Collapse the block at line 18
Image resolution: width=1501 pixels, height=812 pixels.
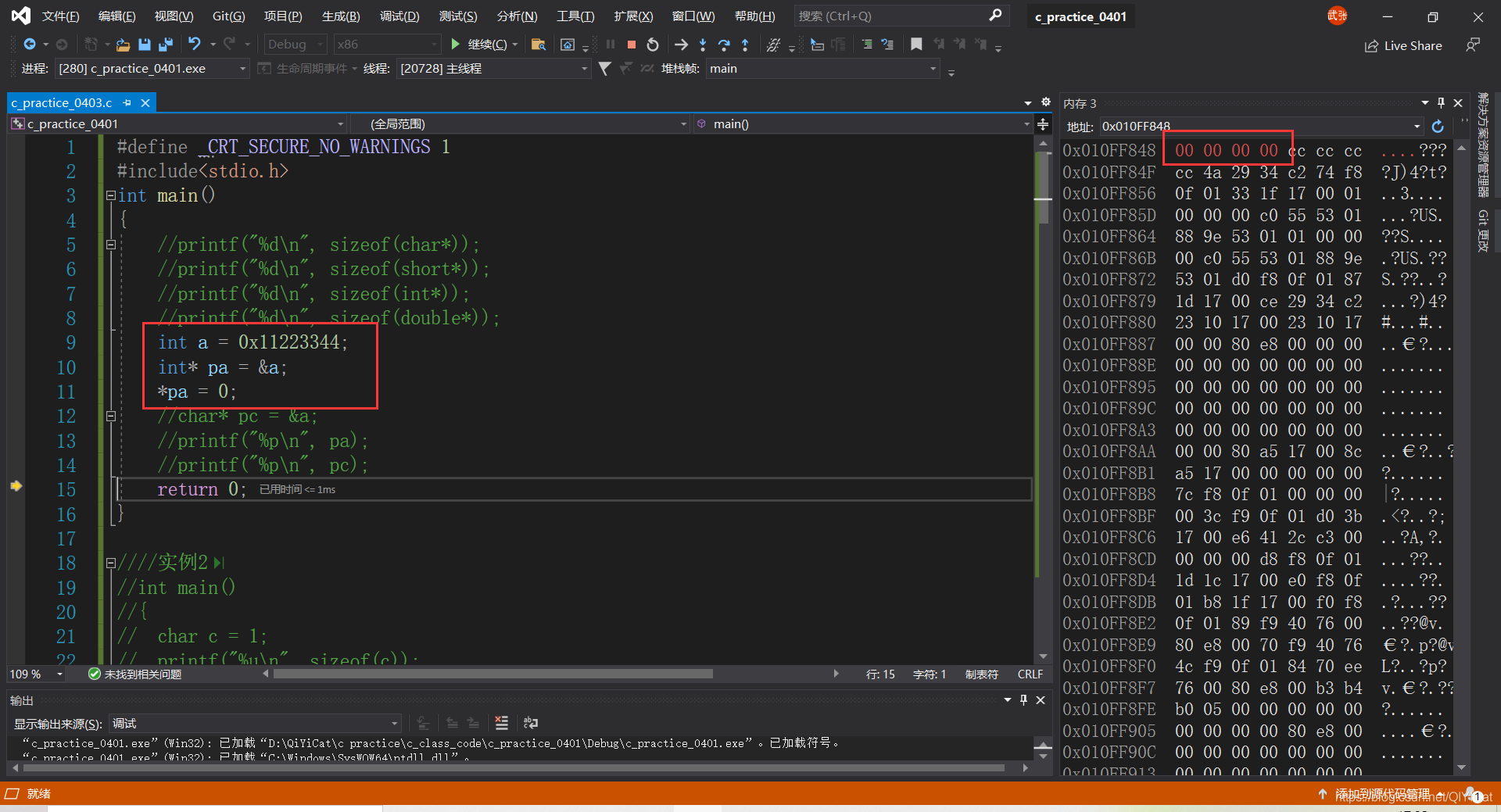(111, 563)
